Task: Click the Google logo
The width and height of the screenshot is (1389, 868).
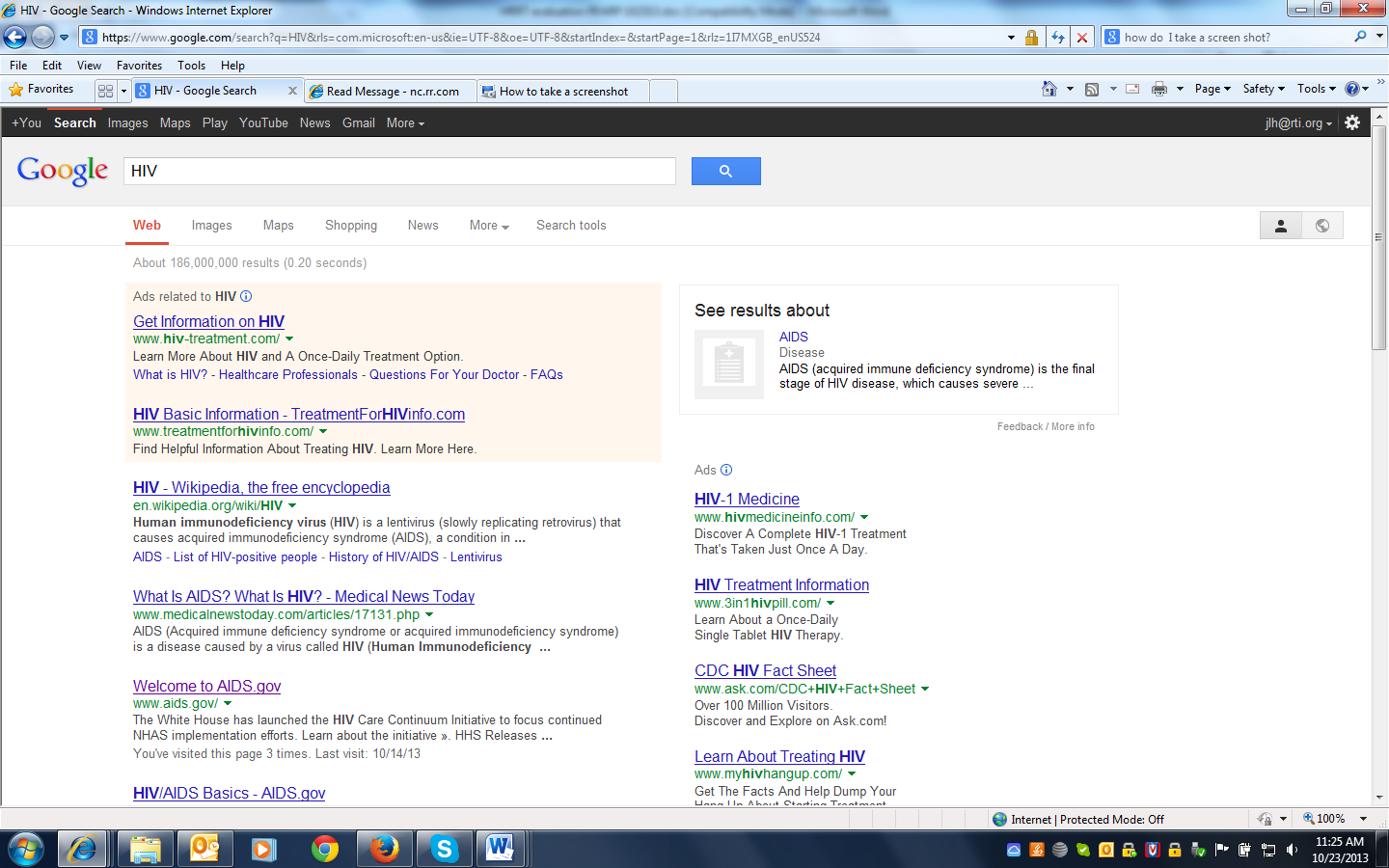Action: (x=63, y=171)
